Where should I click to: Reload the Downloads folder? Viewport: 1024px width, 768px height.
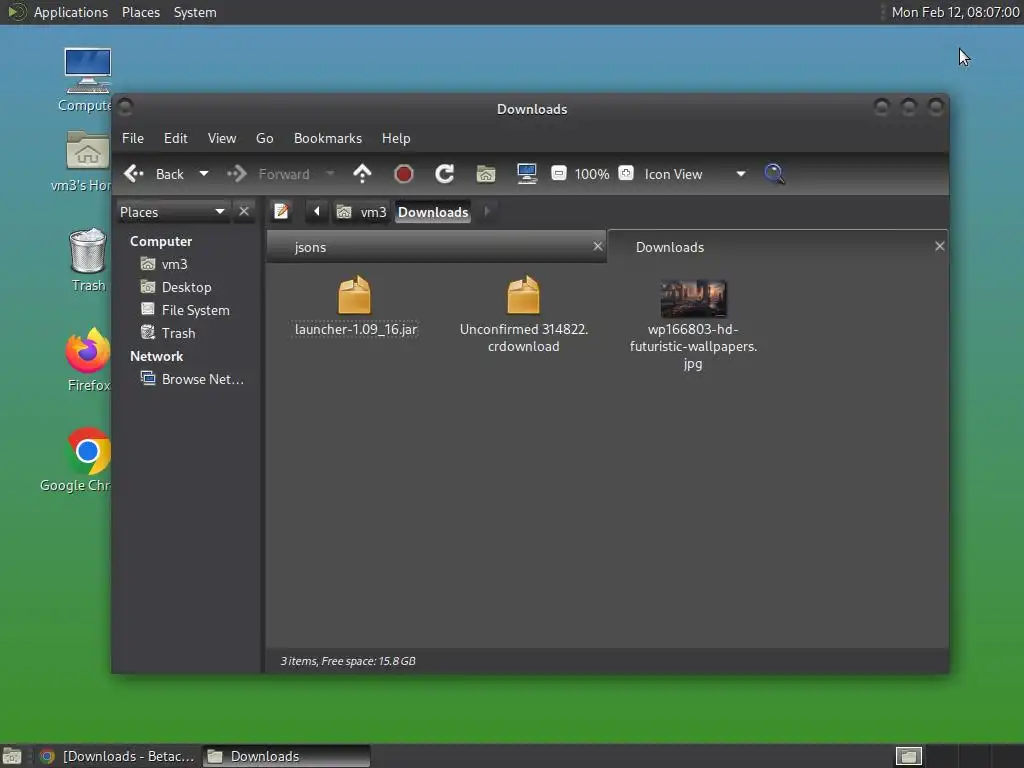pyautogui.click(x=445, y=174)
